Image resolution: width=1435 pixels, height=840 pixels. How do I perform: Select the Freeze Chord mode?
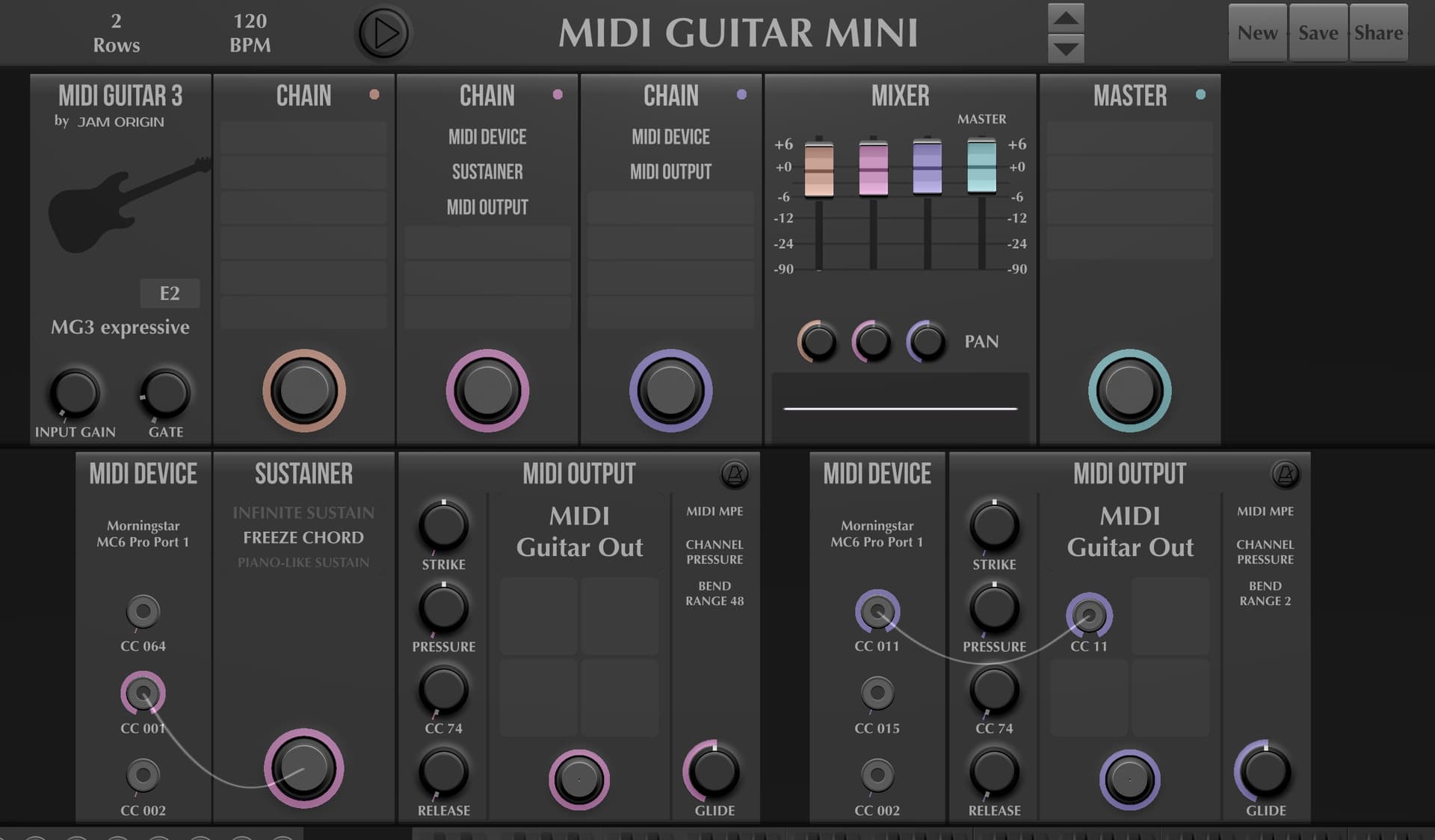[303, 537]
